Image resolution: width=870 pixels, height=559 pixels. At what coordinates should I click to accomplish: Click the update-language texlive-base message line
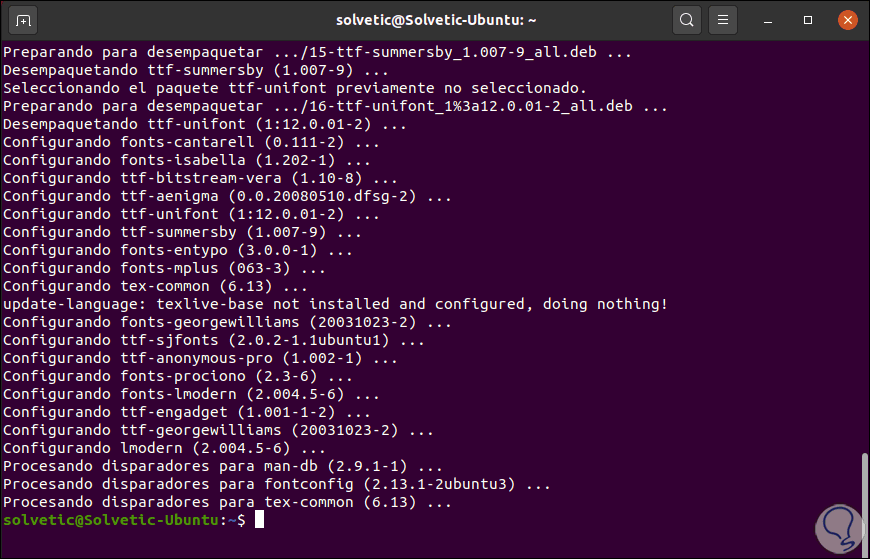coord(335,304)
